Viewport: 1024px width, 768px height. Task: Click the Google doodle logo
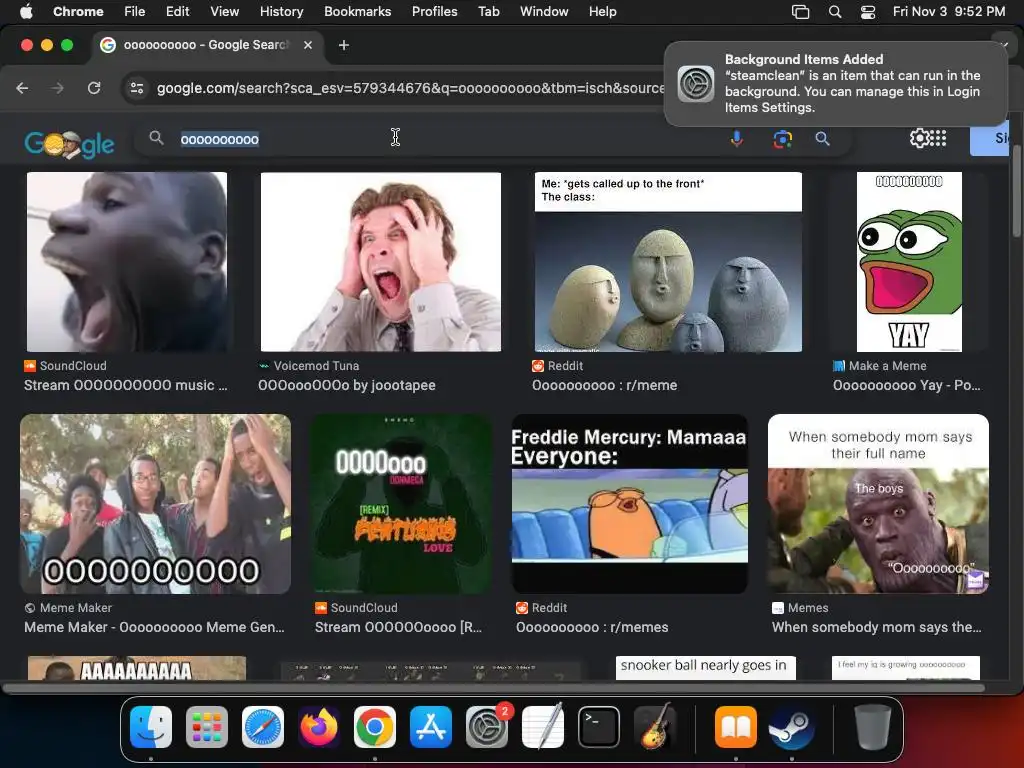click(x=69, y=142)
